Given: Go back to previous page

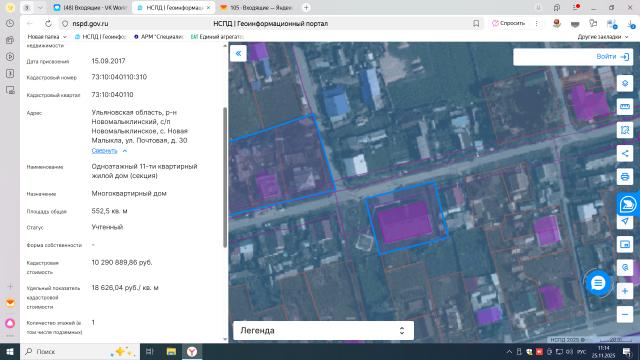Looking at the screenshot, I should point(30,24).
